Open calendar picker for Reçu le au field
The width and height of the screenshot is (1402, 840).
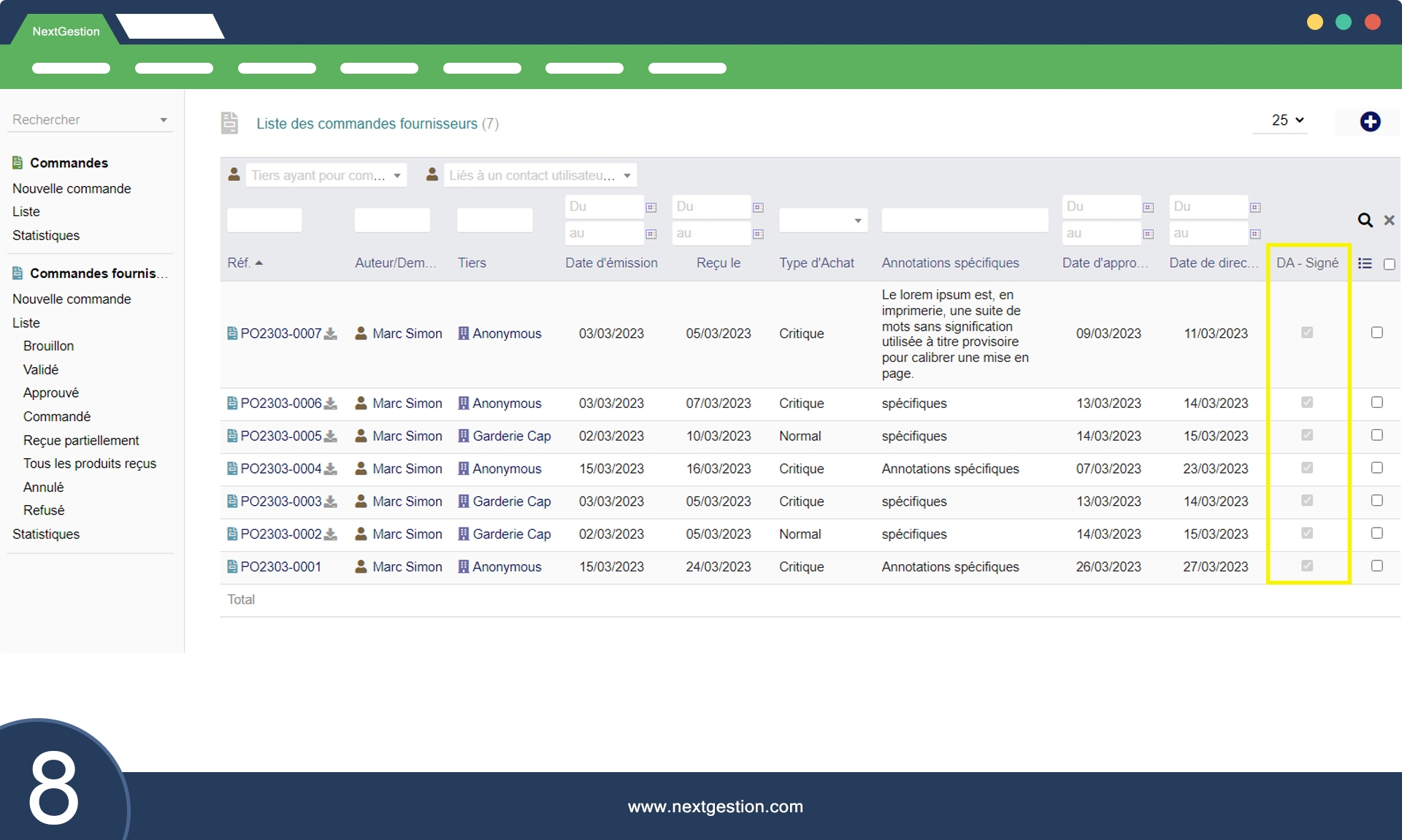point(758,234)
